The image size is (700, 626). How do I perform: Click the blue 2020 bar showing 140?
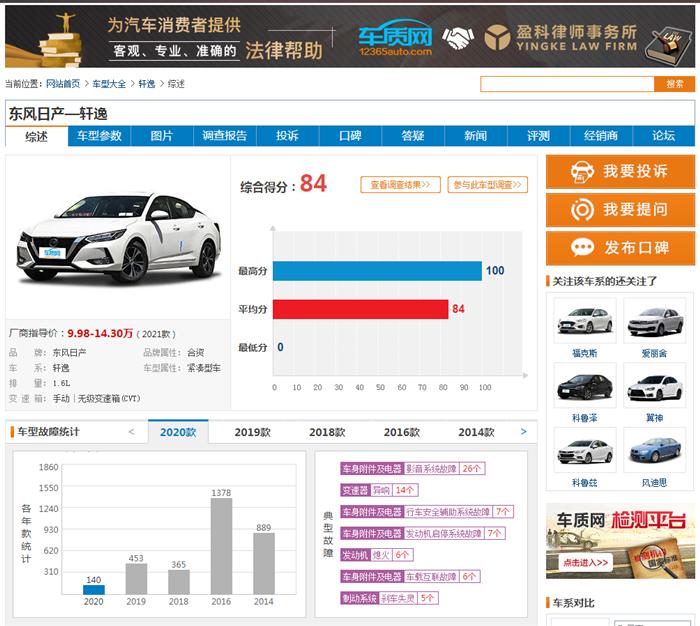click(x=94, y=589)
